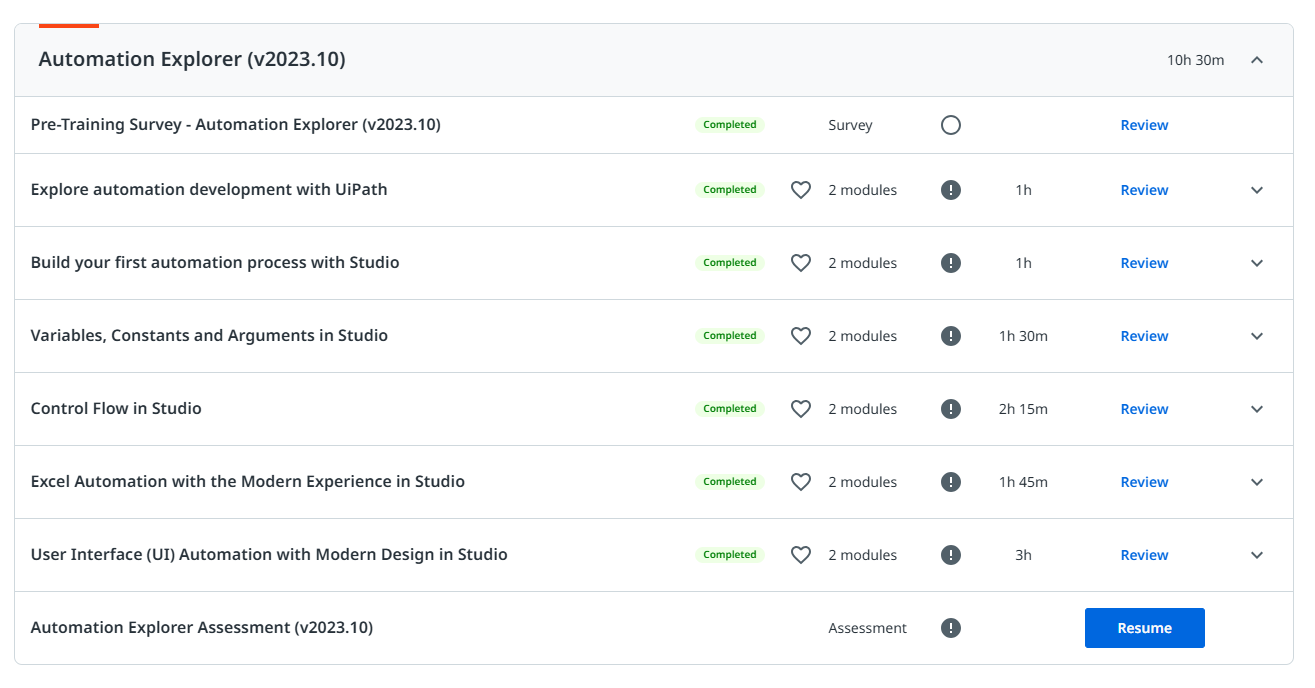
Task: Click the '2h 15m' duration
Action: coord(1023,409)
